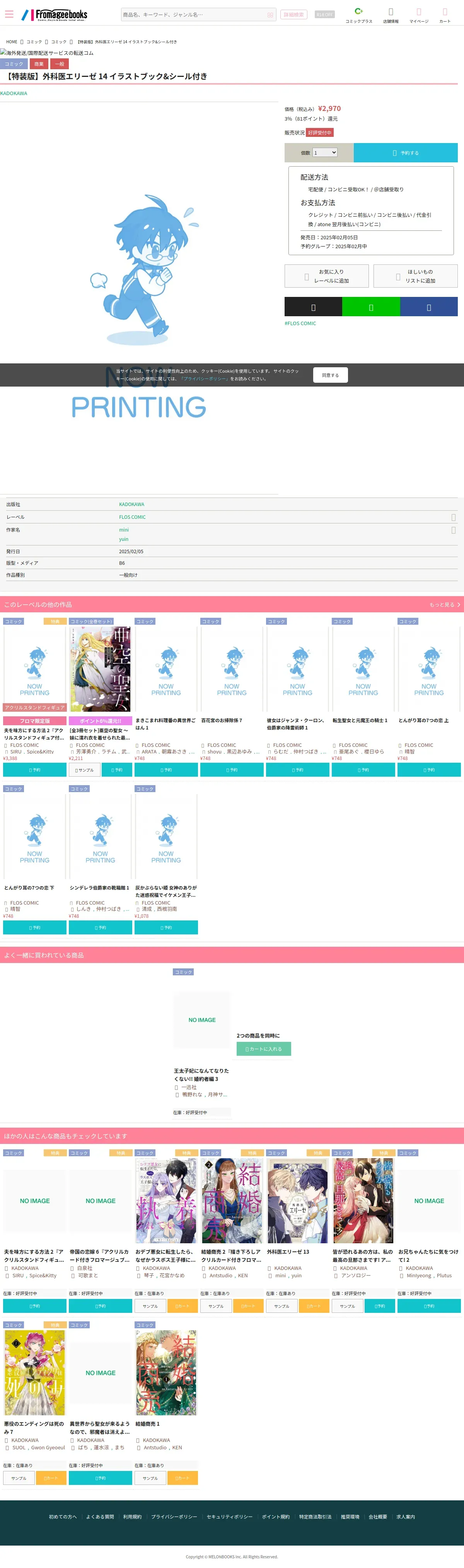Select the 商業 tag
The height and width of the screenshot is (1568, 464).
pyautogui.click(x=39, y=64)
